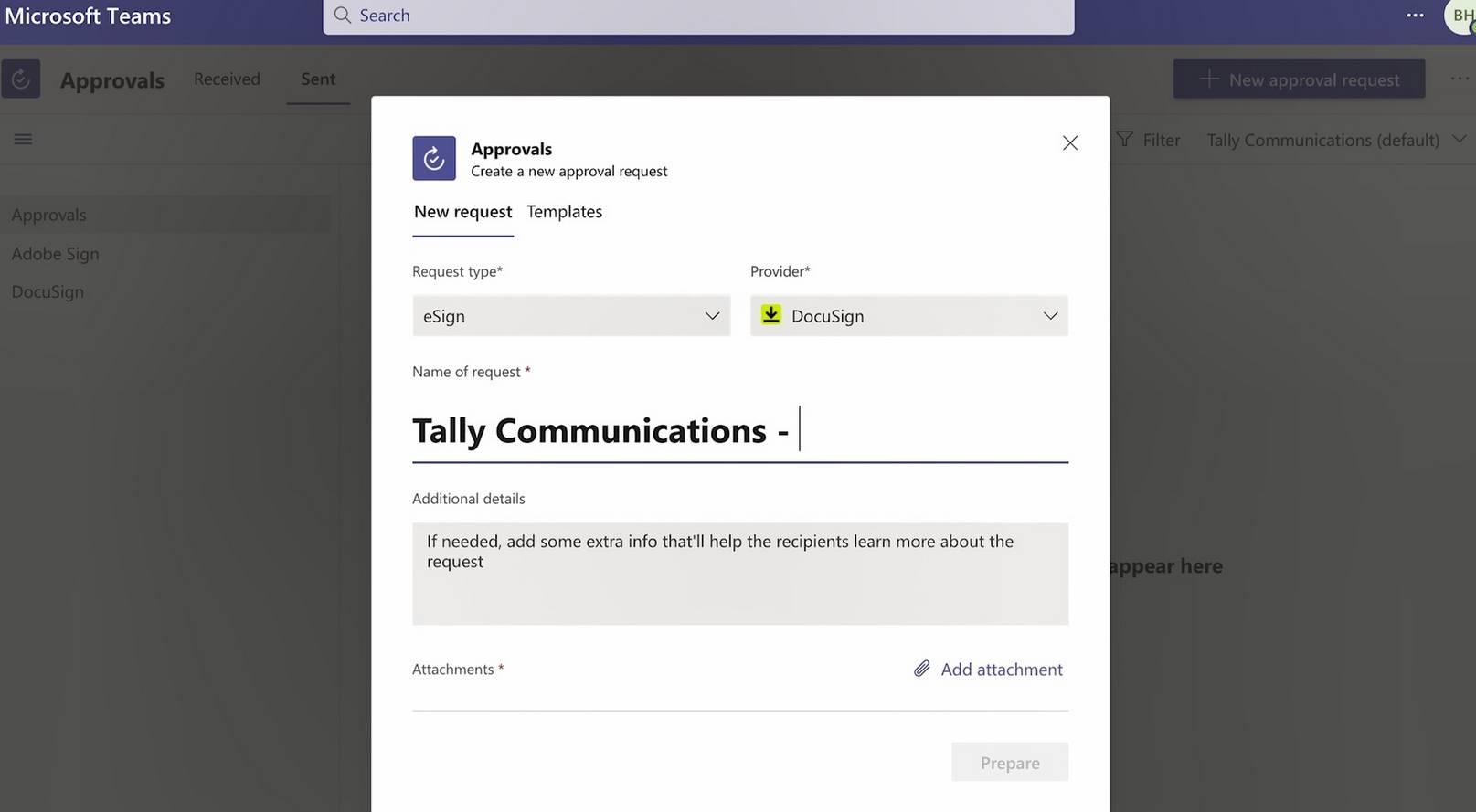Click the Additional details text area
The image size is (1476, 812).
tap(740, 574)
